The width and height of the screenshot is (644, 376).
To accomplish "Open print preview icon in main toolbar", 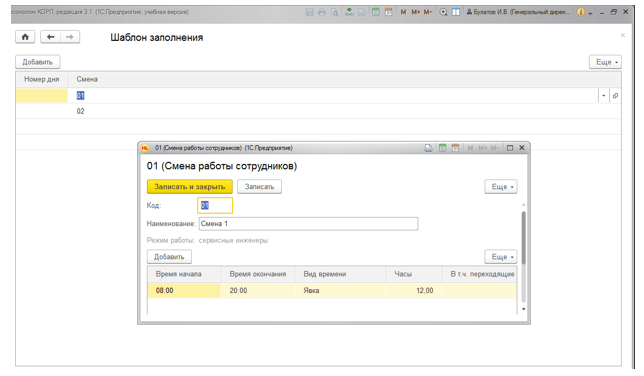I will [x=335, y=12].
